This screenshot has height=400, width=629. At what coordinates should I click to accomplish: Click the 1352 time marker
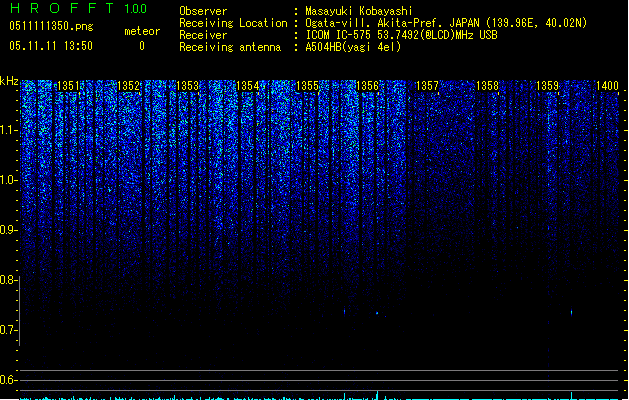[128, 86]
